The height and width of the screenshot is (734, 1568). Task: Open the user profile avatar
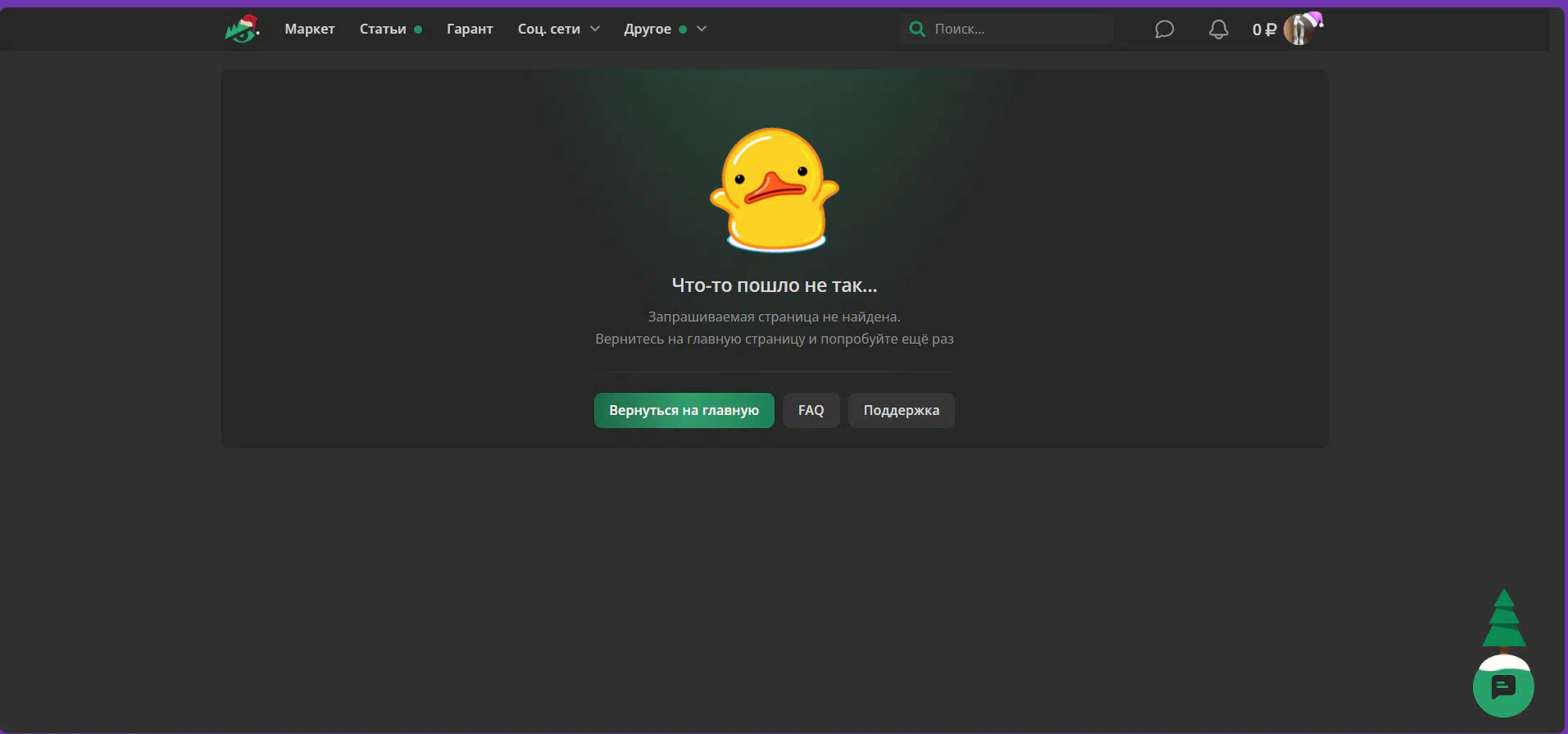[1299, 30]
